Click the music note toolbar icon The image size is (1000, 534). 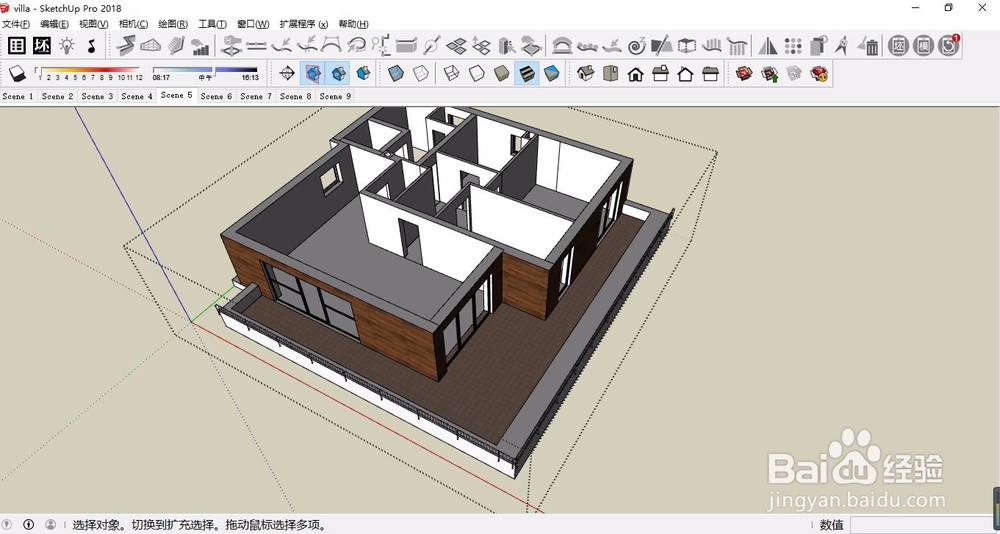point(92,45)
